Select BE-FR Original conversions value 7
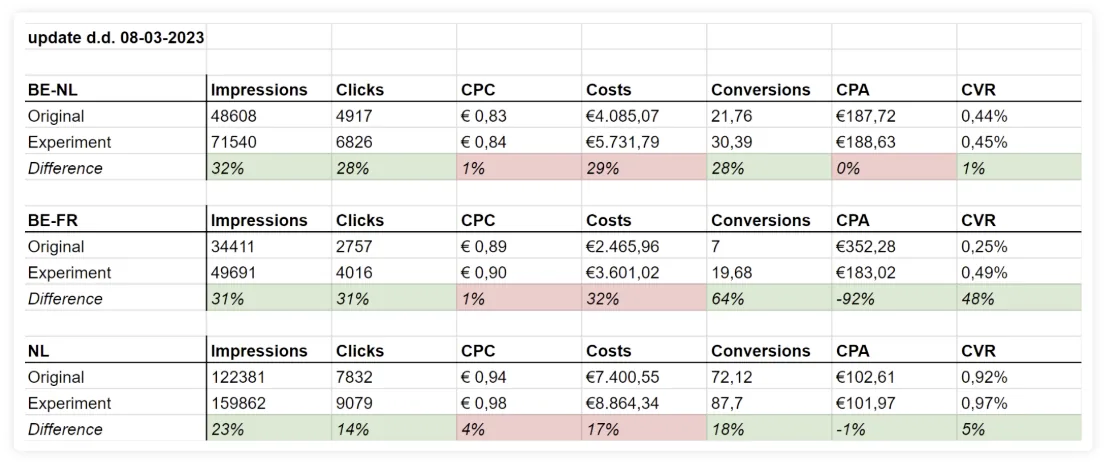The image size is (1108, 462). (769, 246)
